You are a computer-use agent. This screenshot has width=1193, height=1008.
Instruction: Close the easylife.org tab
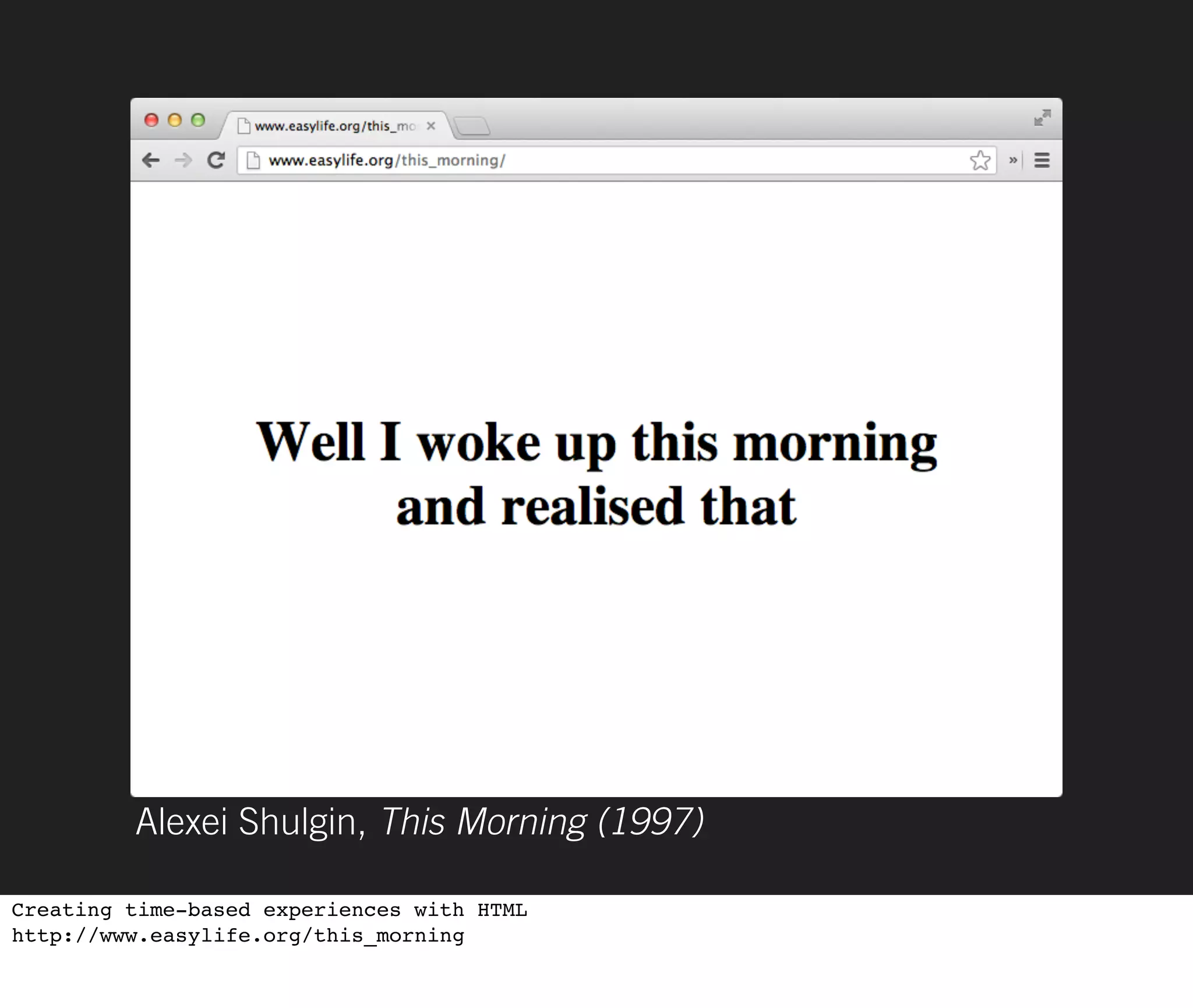pyautogui.click(x=431, y=126)
